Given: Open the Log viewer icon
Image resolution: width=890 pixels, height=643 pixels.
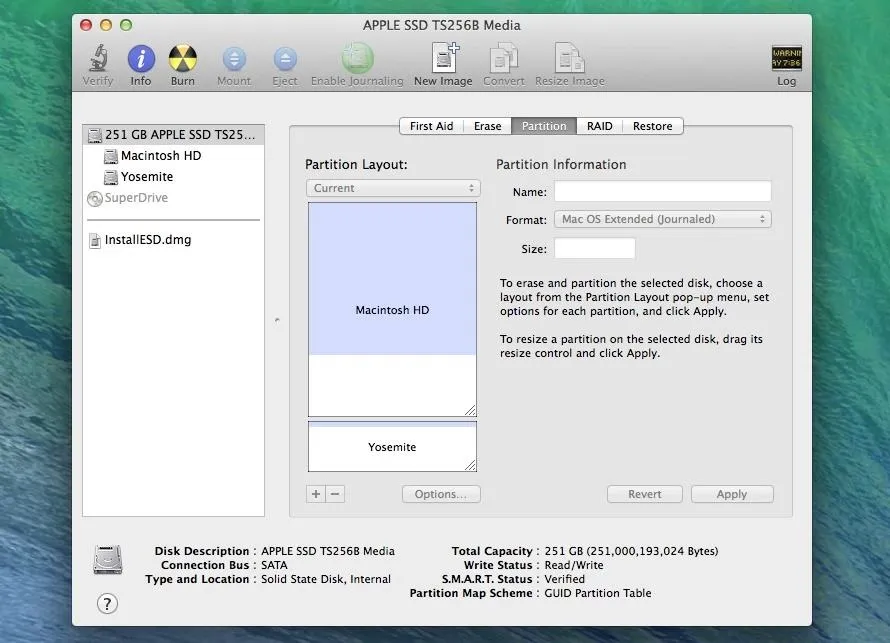Looking at the screenshot, I should click(x=786, y=58).
